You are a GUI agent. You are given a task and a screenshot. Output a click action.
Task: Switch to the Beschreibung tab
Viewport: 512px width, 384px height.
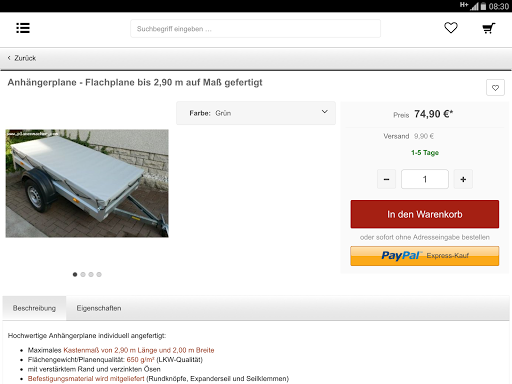point(34,308)
